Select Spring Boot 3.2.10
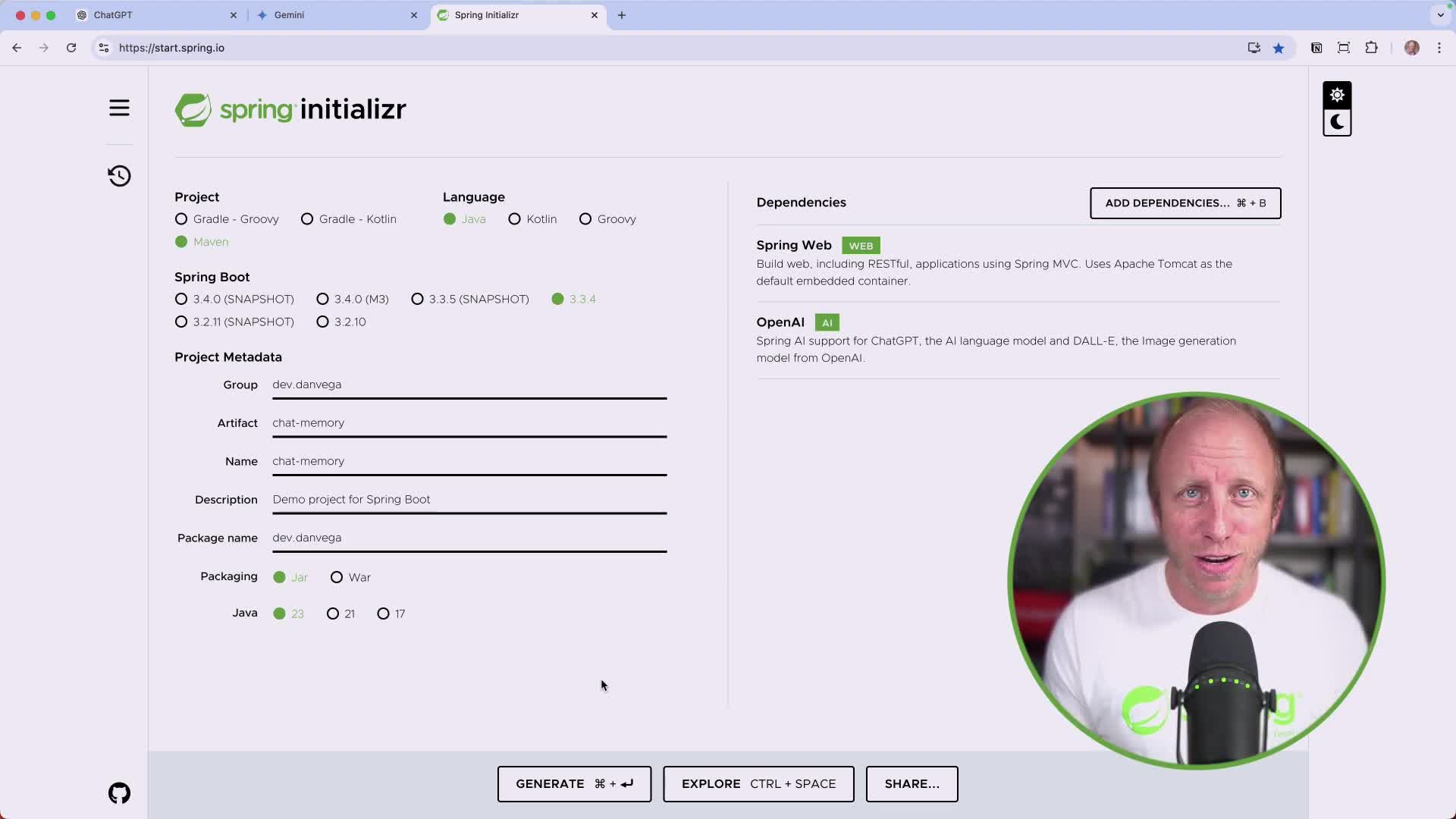This screenshot has height=819, width=1456. tap(341, 322)
